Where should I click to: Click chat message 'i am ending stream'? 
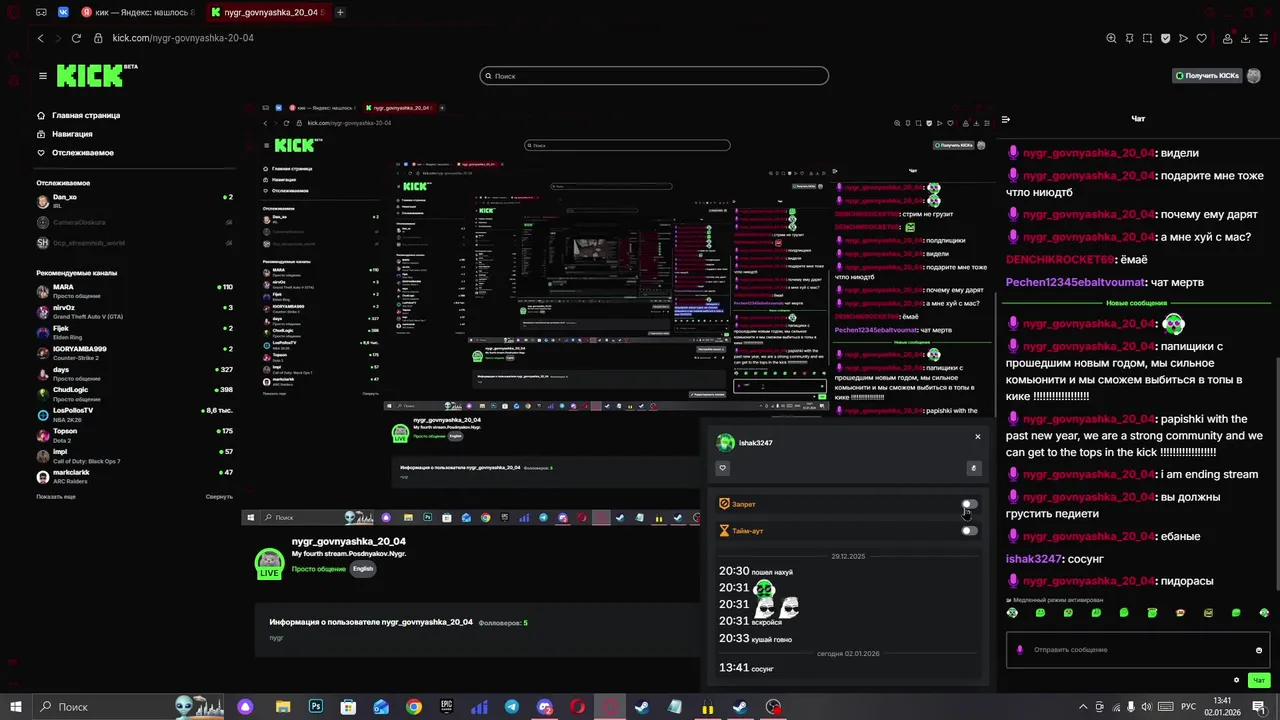(x=1209, y=475)
